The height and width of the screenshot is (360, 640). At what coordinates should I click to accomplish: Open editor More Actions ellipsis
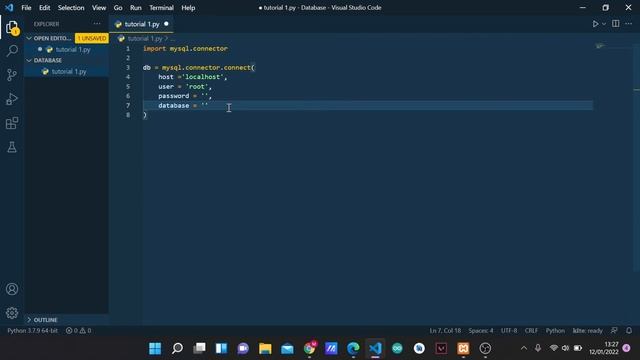click(629, 24)
